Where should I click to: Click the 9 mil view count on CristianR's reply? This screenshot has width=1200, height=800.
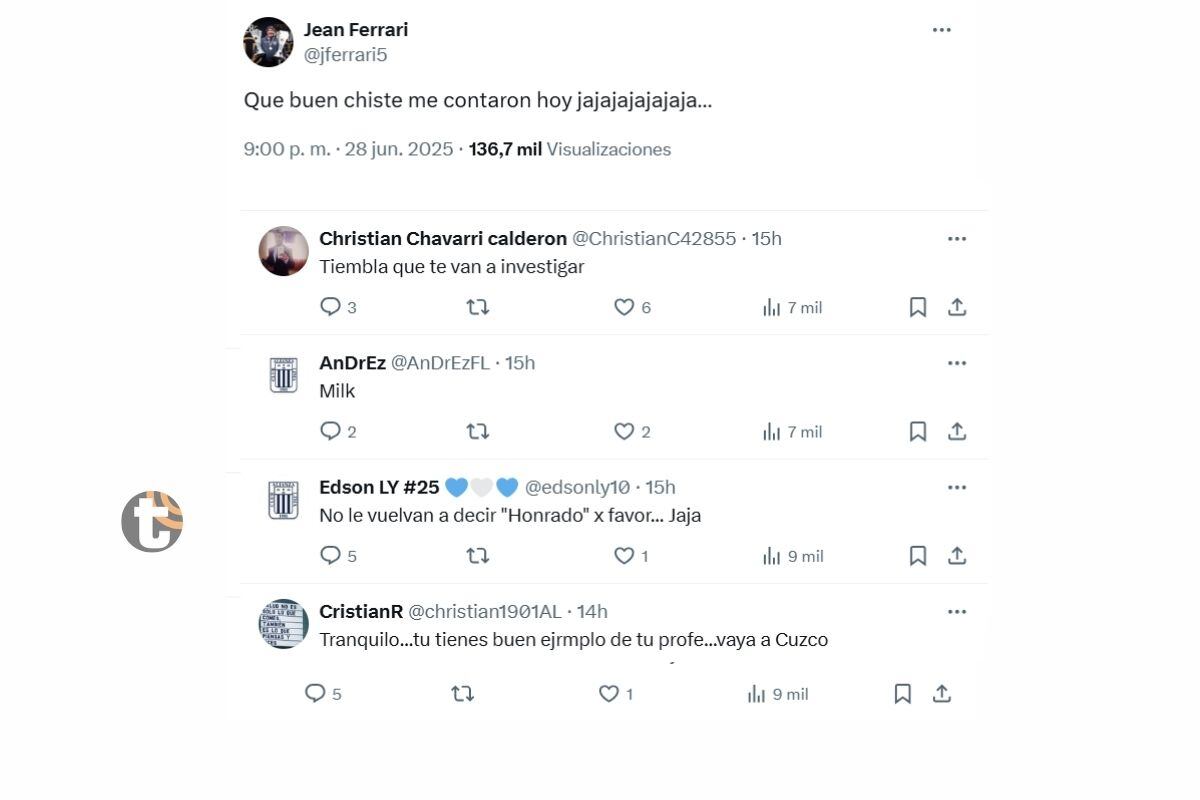(789, 693)
